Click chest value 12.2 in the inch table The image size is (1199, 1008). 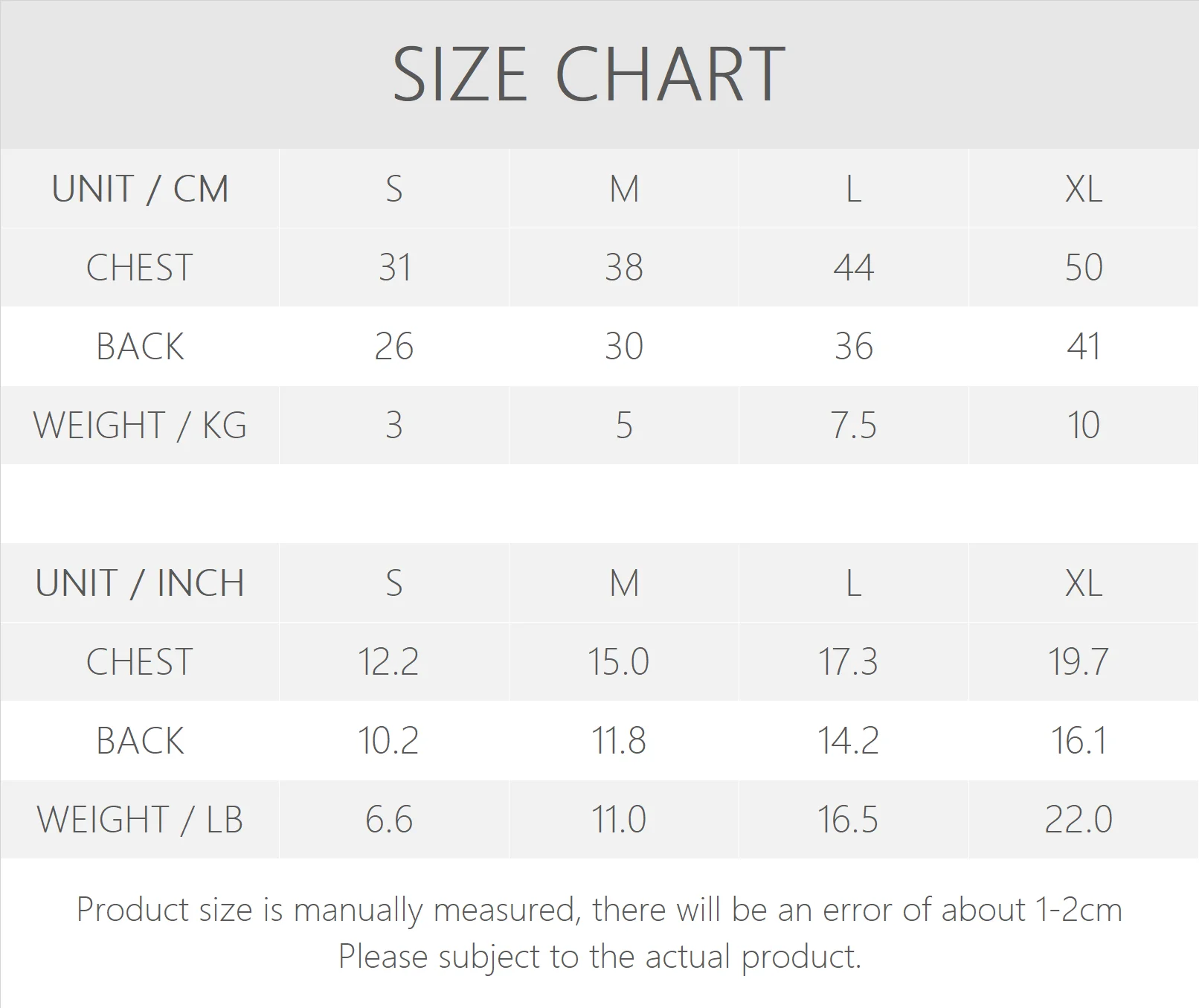pyautogui.click(x=388, y=662)
